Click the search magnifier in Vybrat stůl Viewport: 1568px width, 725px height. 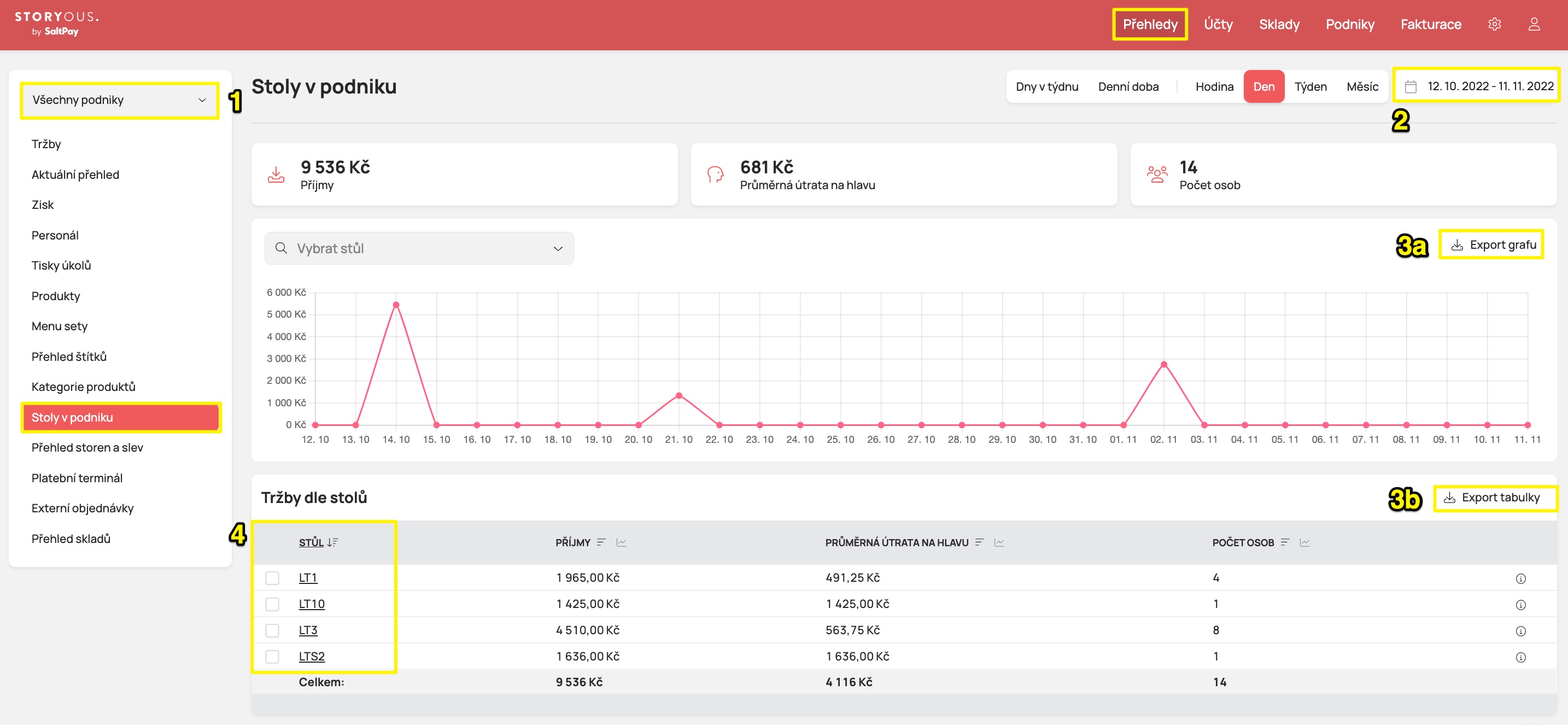tap(281, 248)
